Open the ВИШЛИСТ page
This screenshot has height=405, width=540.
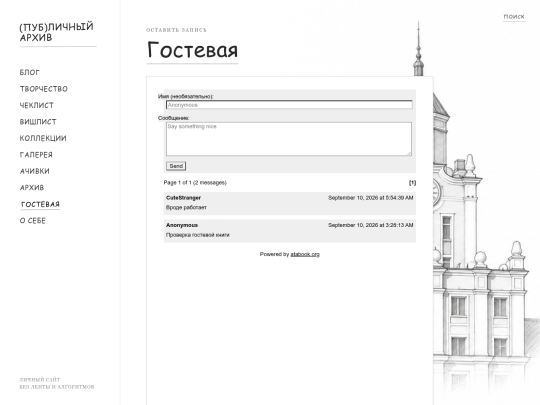[x=38, y=122]
